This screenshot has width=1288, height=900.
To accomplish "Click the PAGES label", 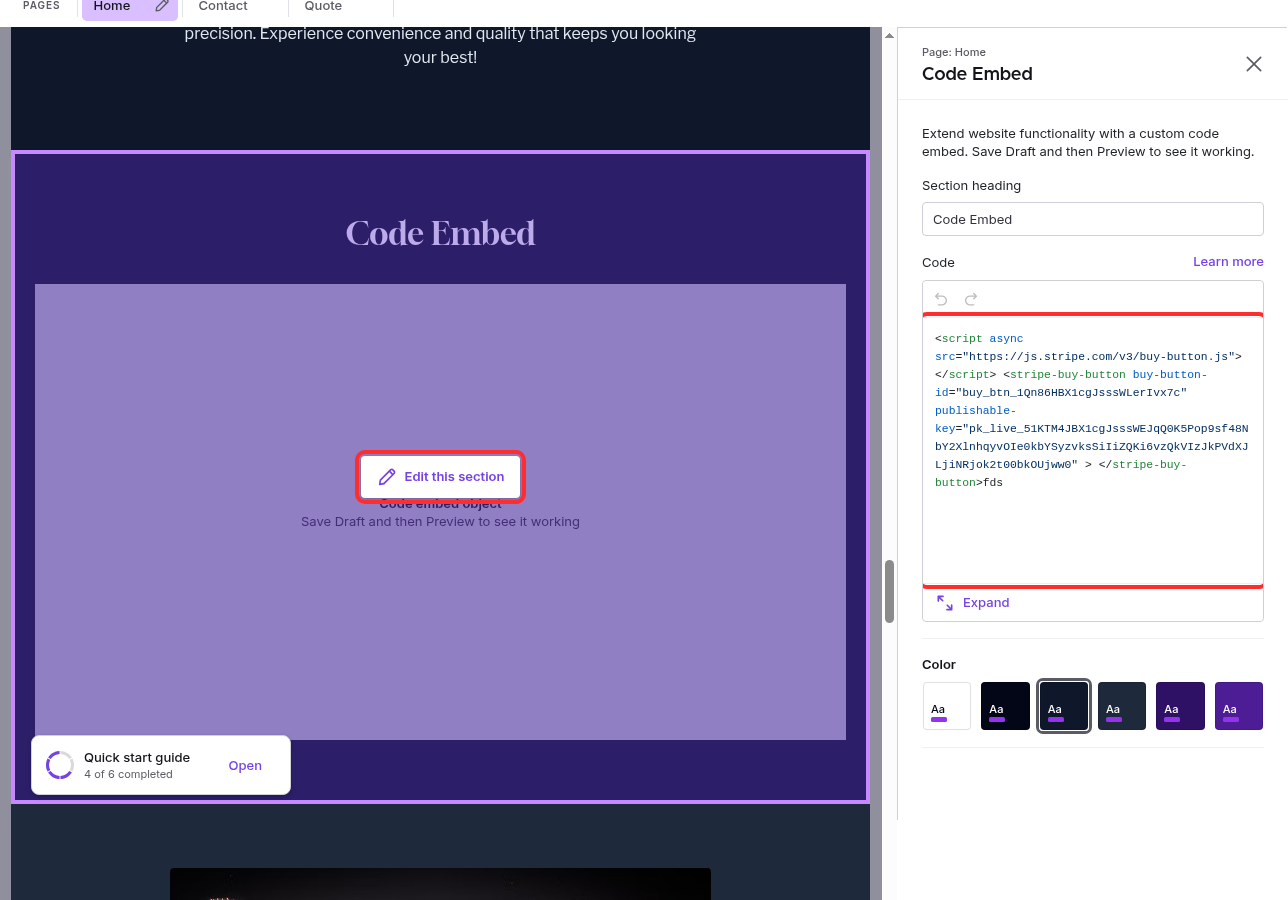I will click(41, 6).
